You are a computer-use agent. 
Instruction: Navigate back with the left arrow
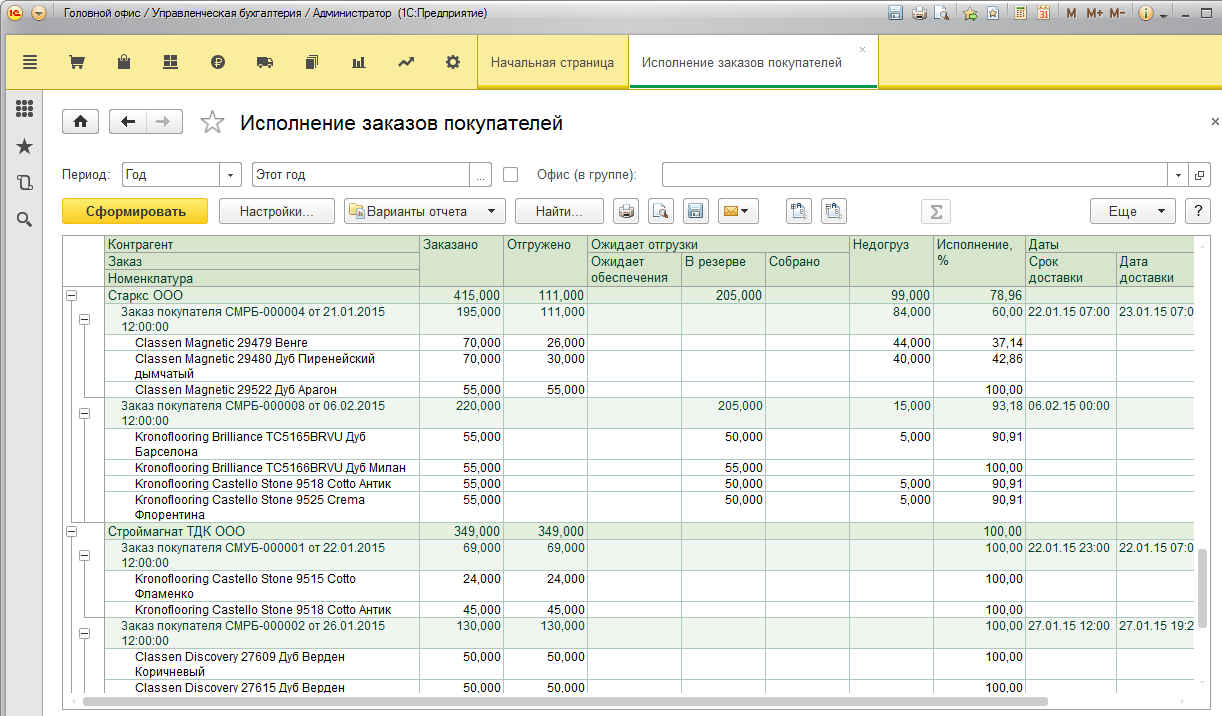[127, 122]
